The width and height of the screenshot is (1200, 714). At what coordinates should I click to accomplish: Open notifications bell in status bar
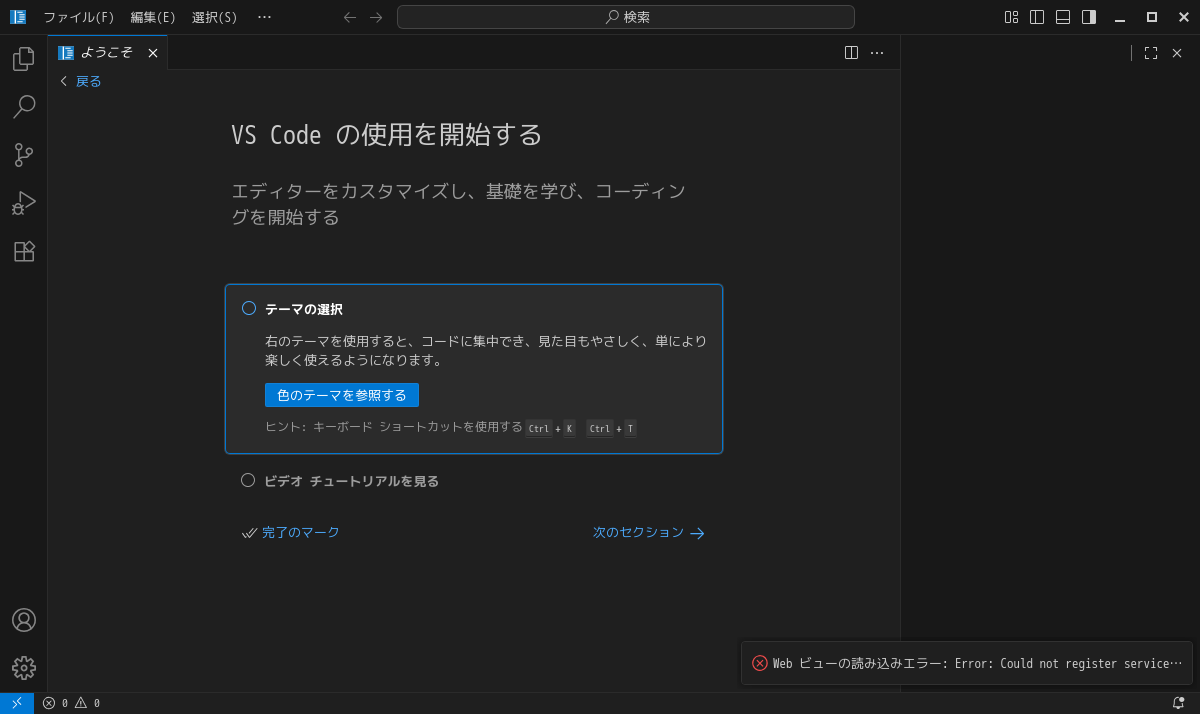[1178, 703]
